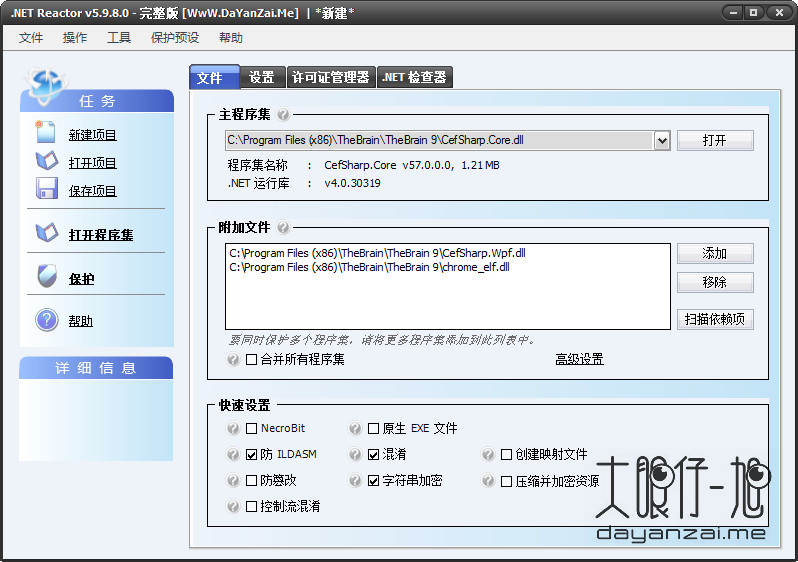The image size is (798, 562).
Task: Click the 保护 link in task panel
Action: [81, 279]
